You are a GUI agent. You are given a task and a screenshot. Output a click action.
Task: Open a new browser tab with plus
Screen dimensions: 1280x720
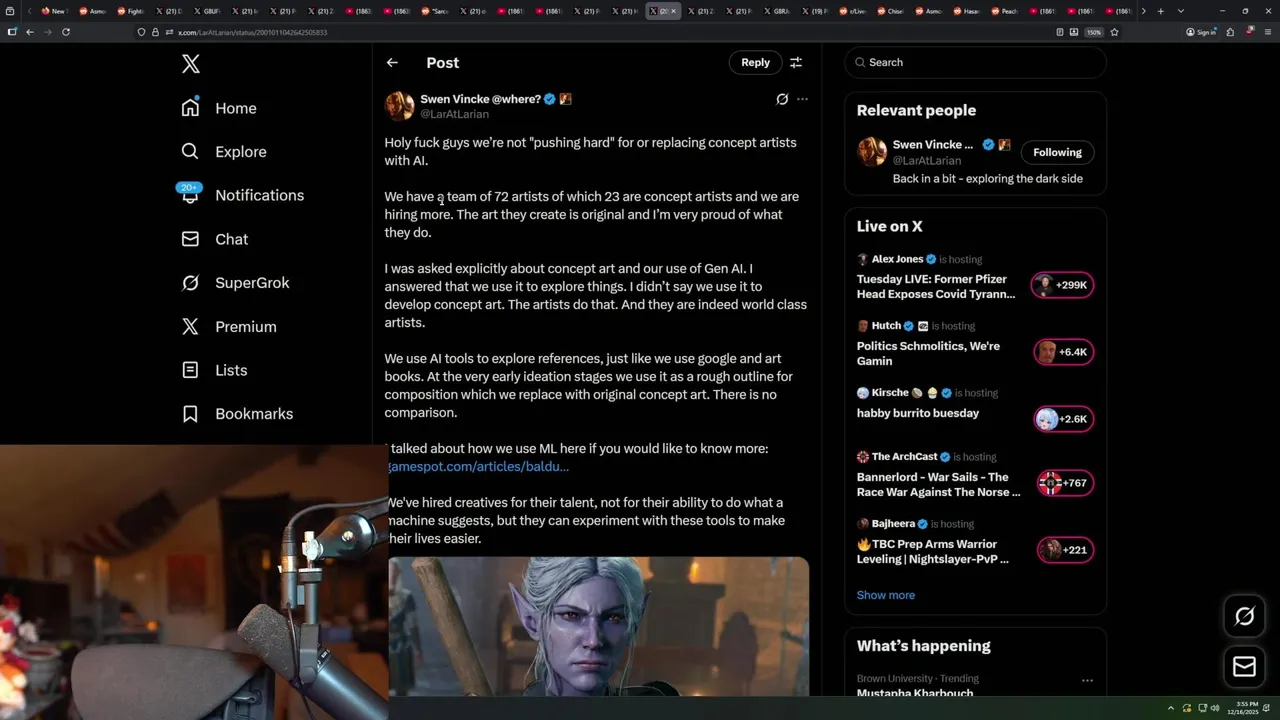click(x=1160, y=11)
